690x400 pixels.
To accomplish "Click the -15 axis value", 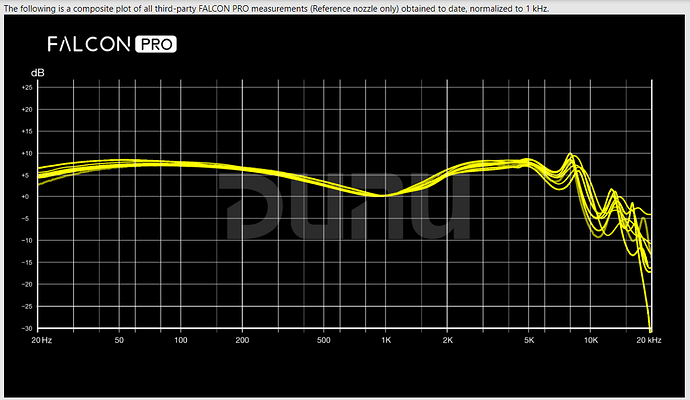I will 27,263.
